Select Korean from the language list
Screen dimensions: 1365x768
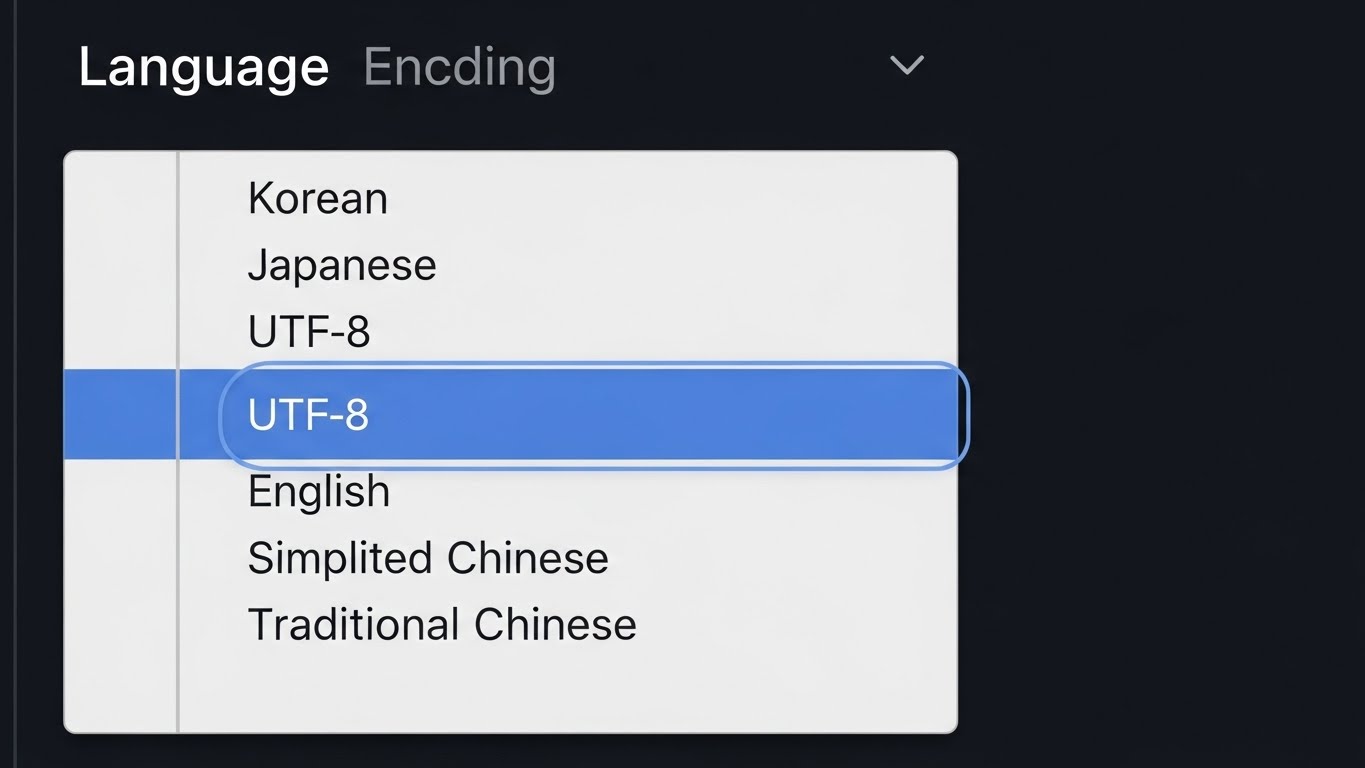[318, 199]
